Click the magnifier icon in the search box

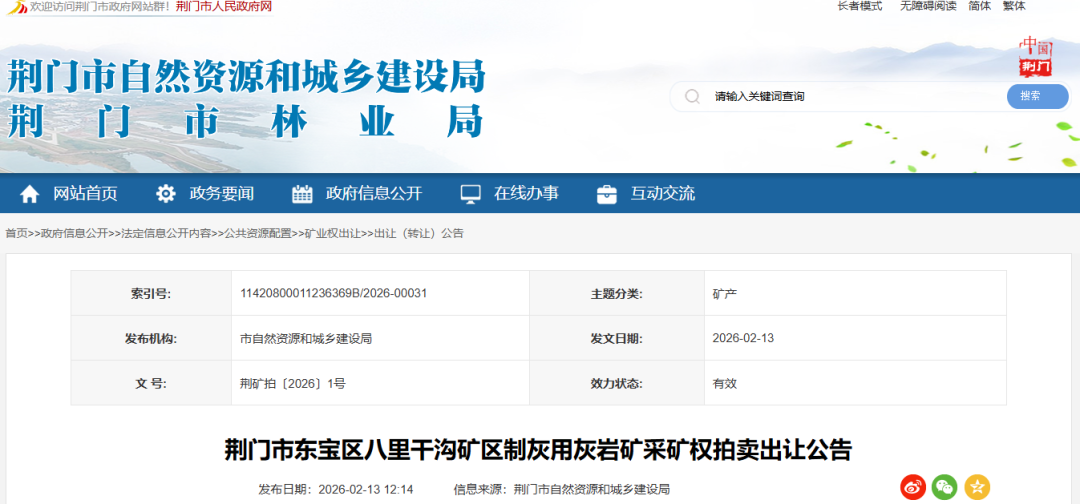pos(691,96)
